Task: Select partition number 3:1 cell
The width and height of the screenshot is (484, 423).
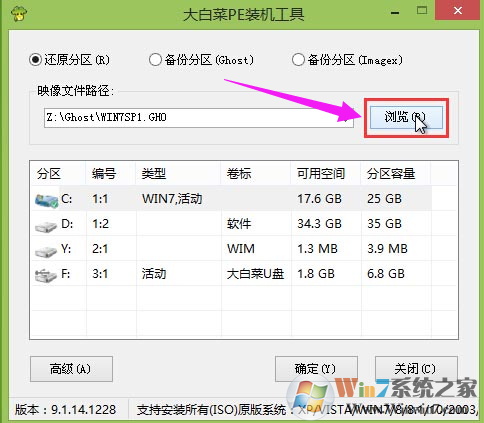Action: click(x=100, y=274)
